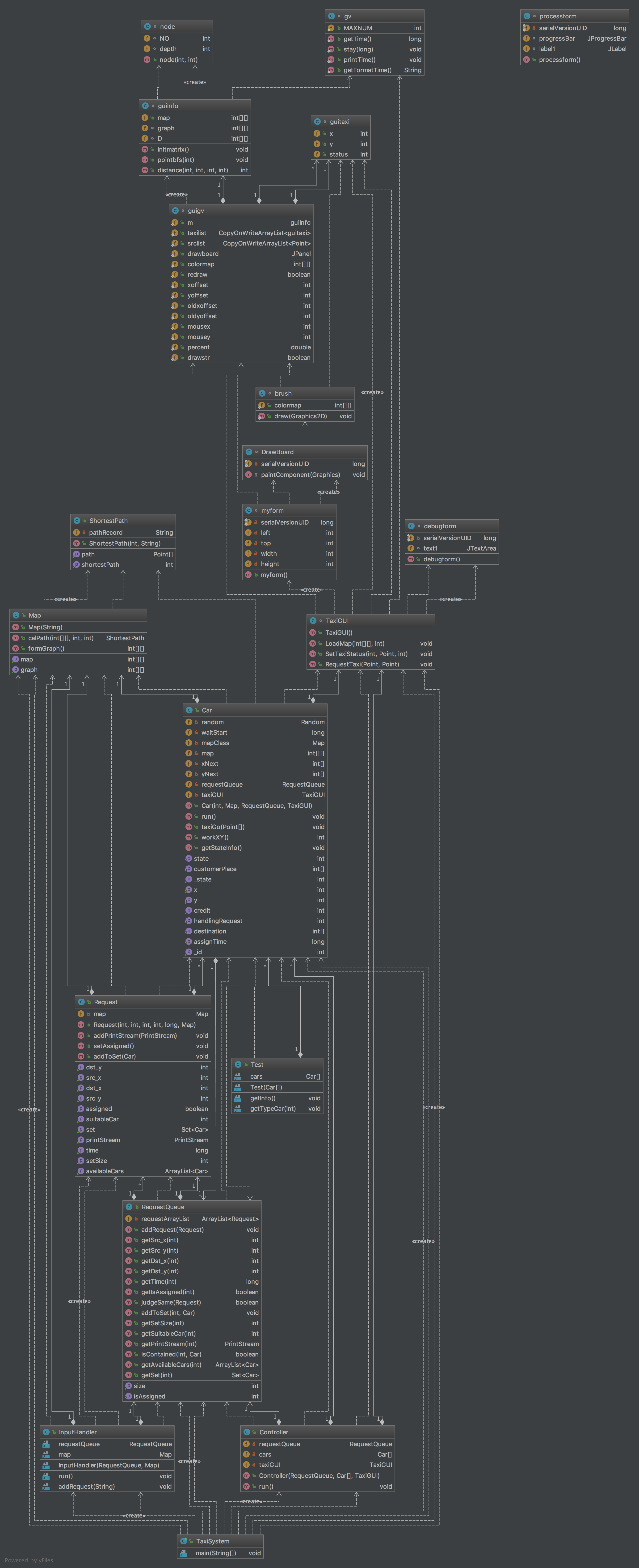Click the class icon of the Test node
The image size is (639, 1568).
point(238,1065)
